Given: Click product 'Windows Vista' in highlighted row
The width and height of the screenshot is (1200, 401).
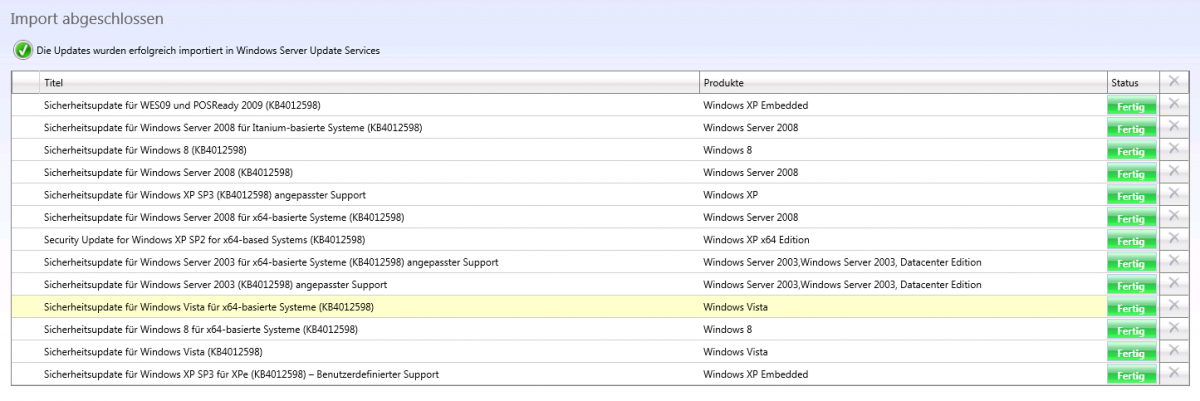Looking at the screenshot, I should [735, 307].
